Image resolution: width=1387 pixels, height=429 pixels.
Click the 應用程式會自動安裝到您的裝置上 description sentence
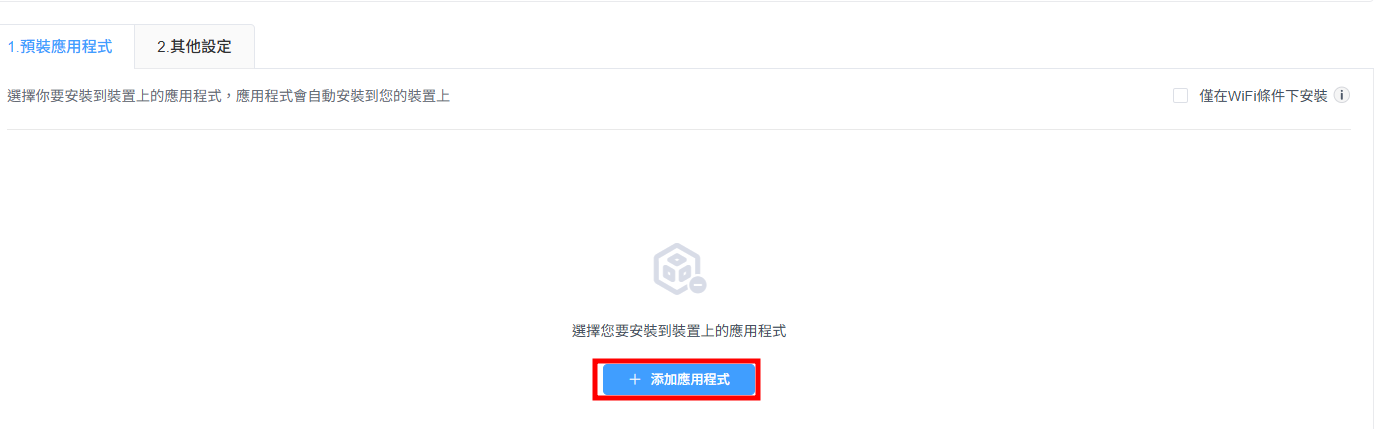(x=343, y=96)
